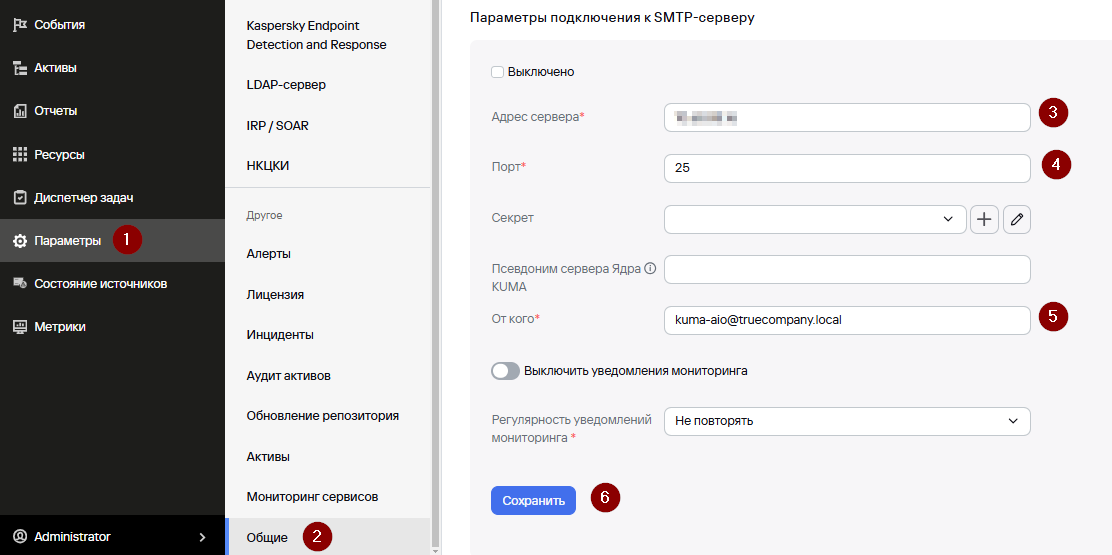
Task: Click the Ресурсы grid icon
Action: (x=20, y=155)
